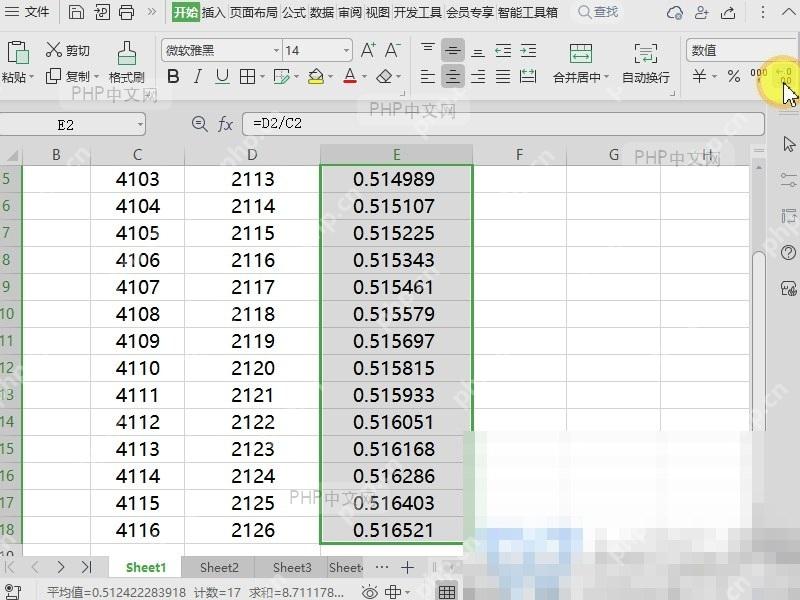The width and height of the screenshot is (800, 600).
Task: Select column E header
Action: pyautogui.click(x=396, y=155)
